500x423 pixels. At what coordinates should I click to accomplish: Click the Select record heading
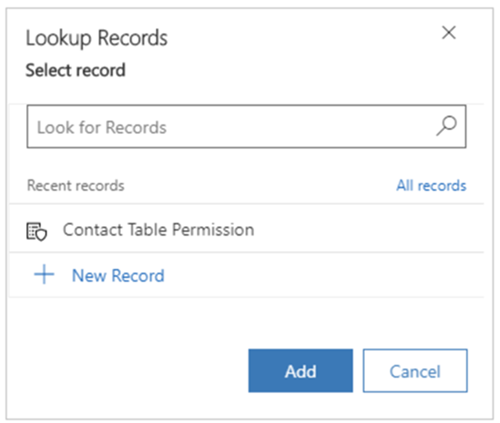(x=76, y=70)
